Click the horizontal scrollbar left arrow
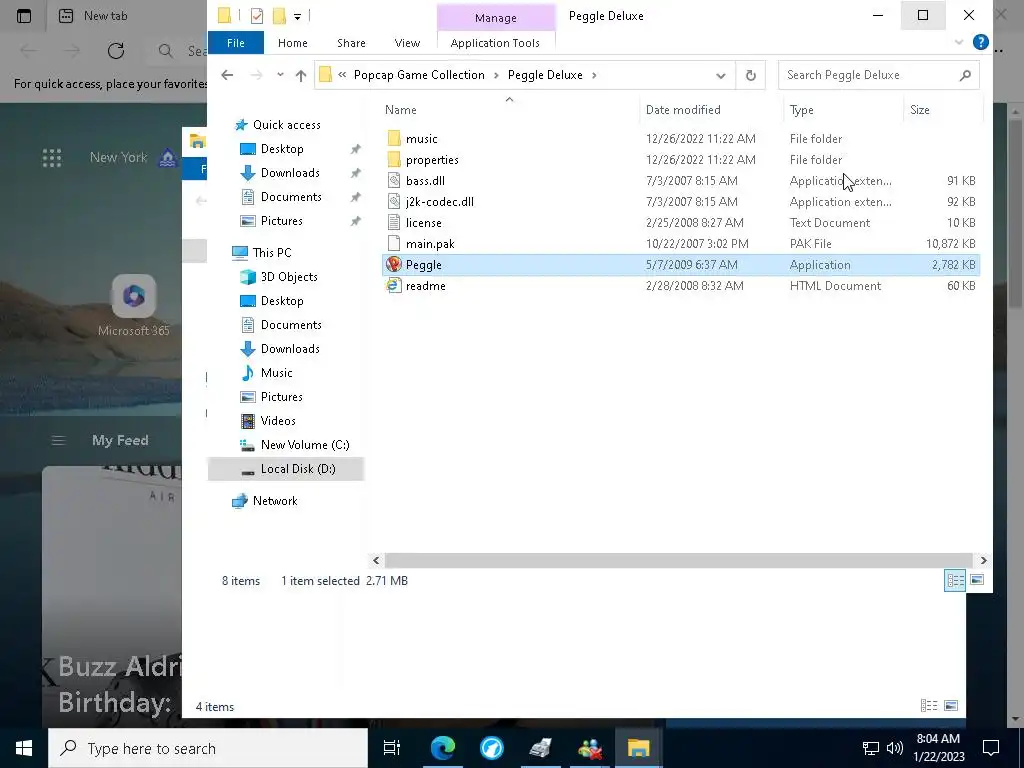Viewport: 1024px width, 768px height. point(376,560)
